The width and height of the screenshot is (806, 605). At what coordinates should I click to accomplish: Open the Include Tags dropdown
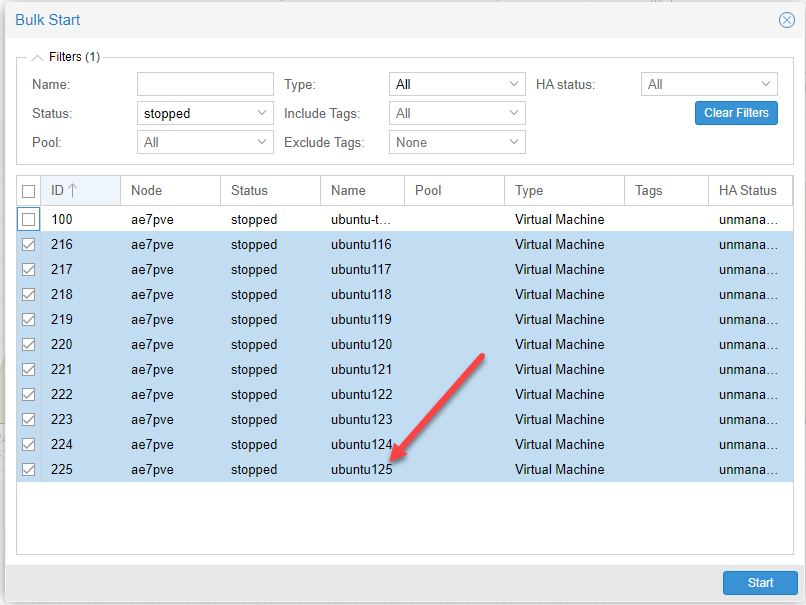click(x=457, y=113)
